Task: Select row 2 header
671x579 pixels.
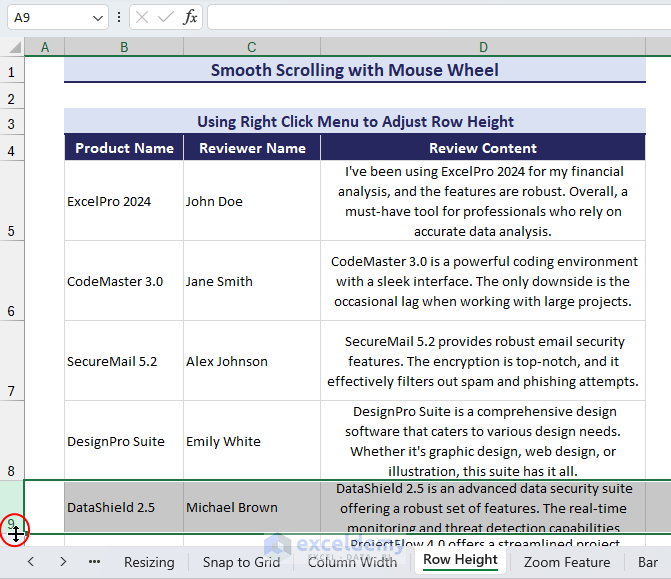Action: coord(12,96)
